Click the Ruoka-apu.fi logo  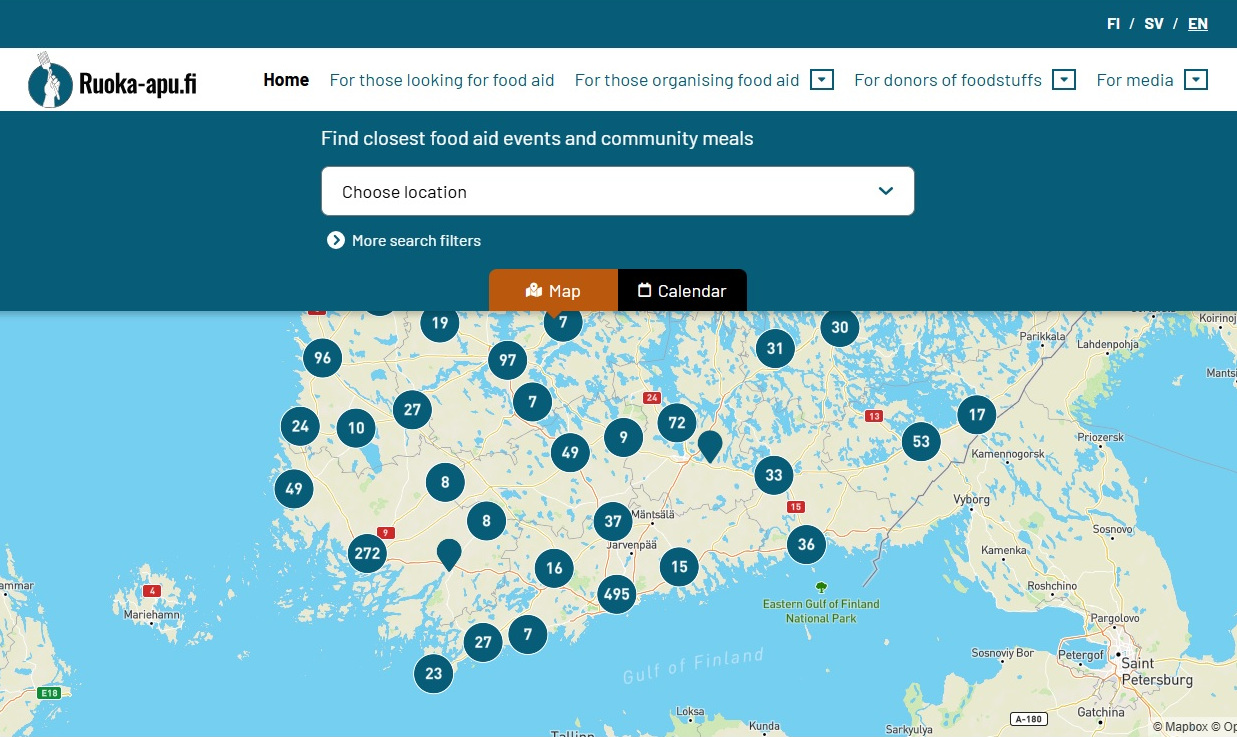112,80
